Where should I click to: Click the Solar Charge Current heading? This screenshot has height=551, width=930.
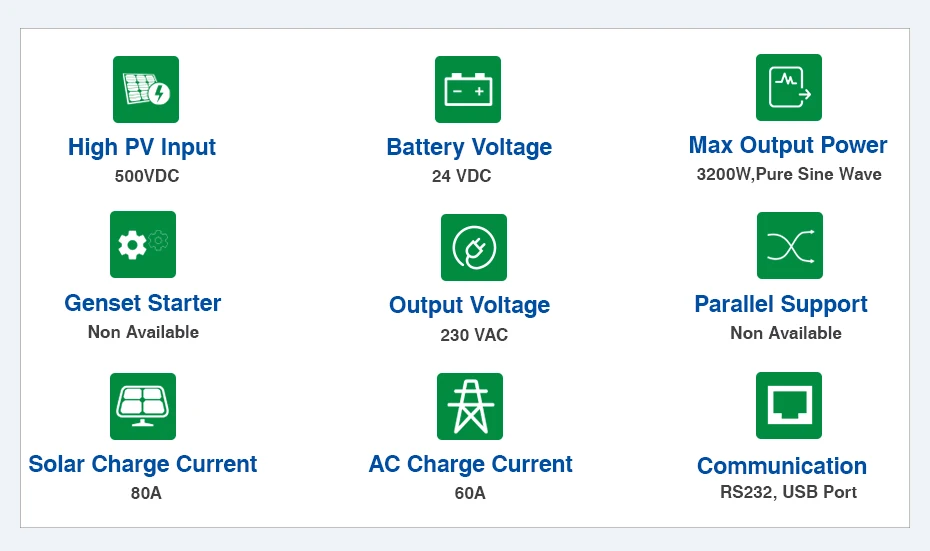[x=143, y=464]
